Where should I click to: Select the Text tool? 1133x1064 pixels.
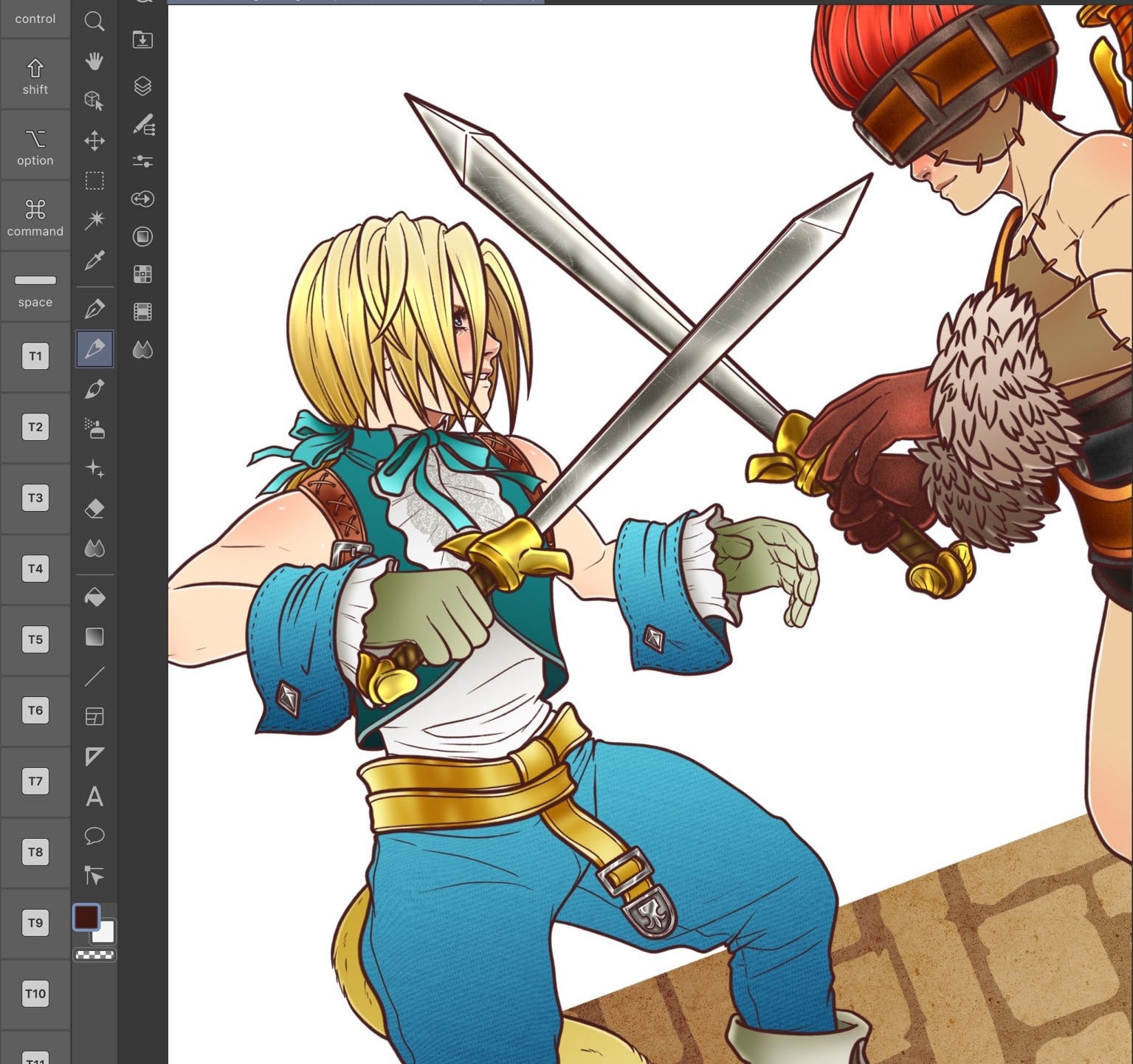tap(94, 796)
